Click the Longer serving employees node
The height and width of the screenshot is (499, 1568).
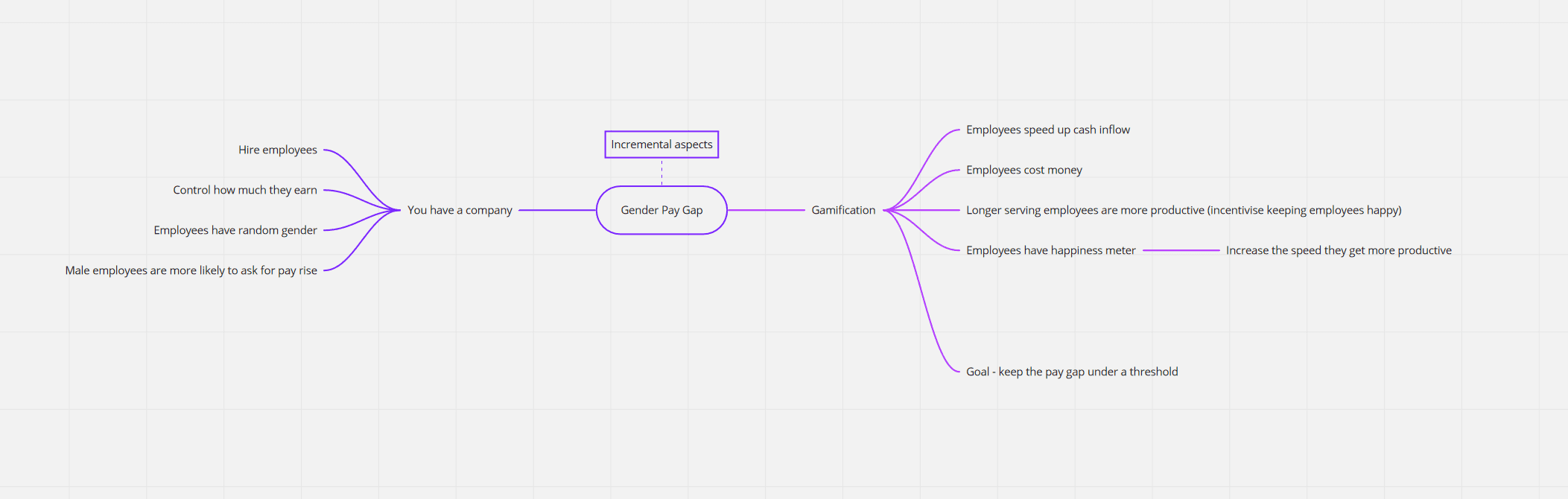(1183, 210)
